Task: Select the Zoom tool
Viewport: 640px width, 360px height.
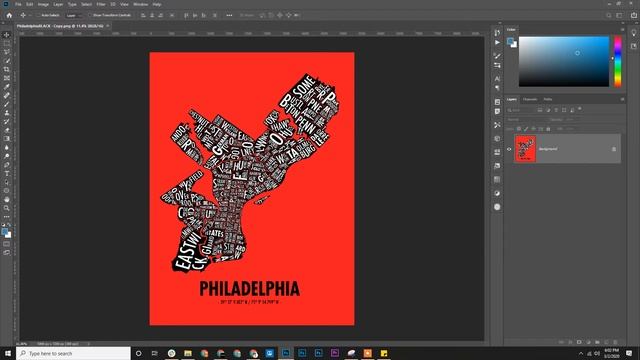Action: point(7,208)
